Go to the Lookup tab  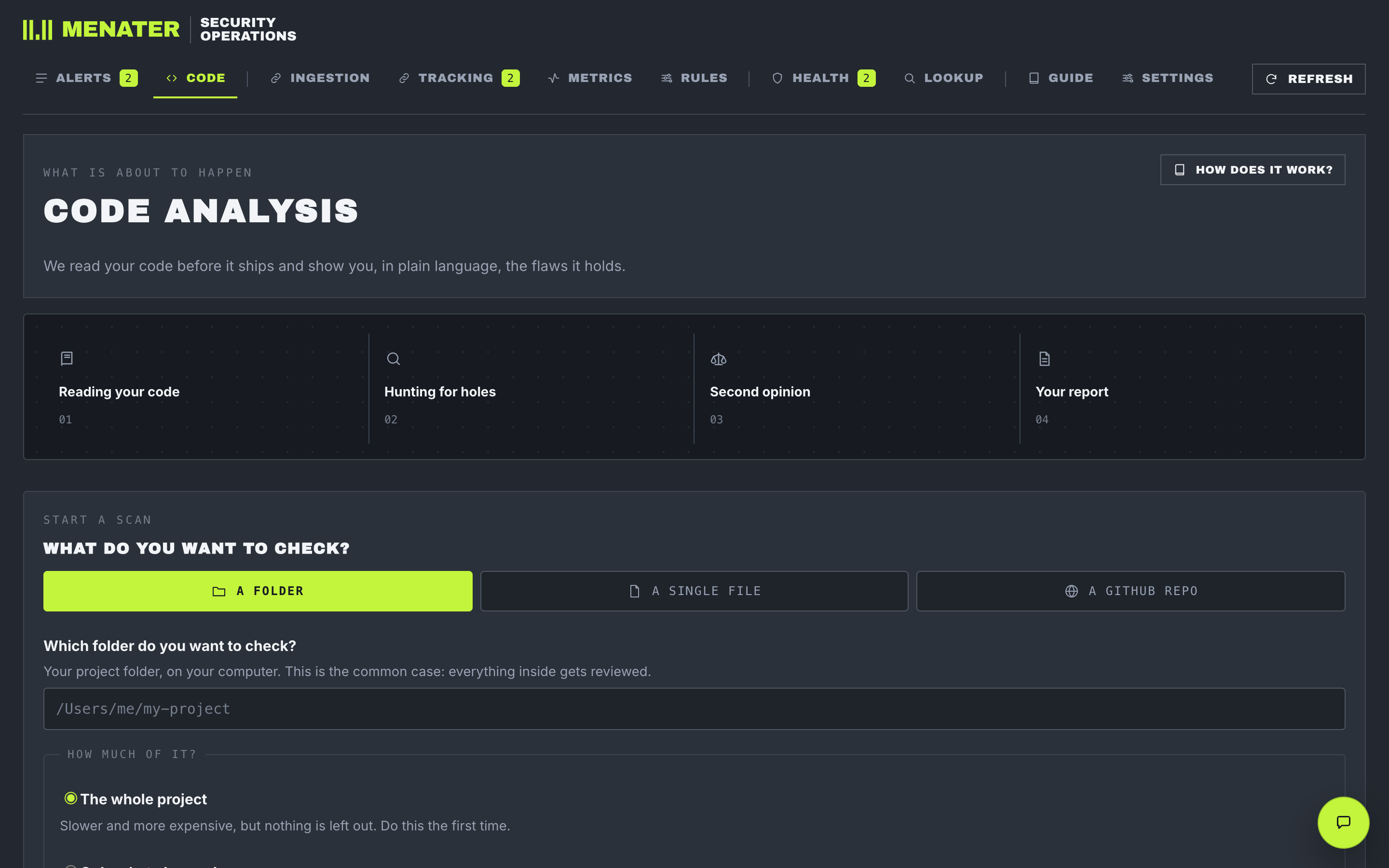pos(943,78)
